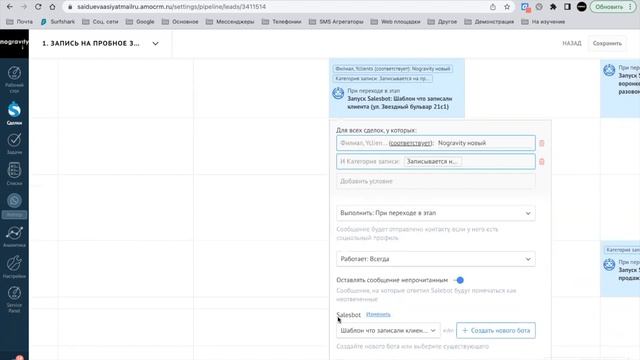Open Почта bookmarks folder
This screenshot has height=360, width=640.
(20, 22)
